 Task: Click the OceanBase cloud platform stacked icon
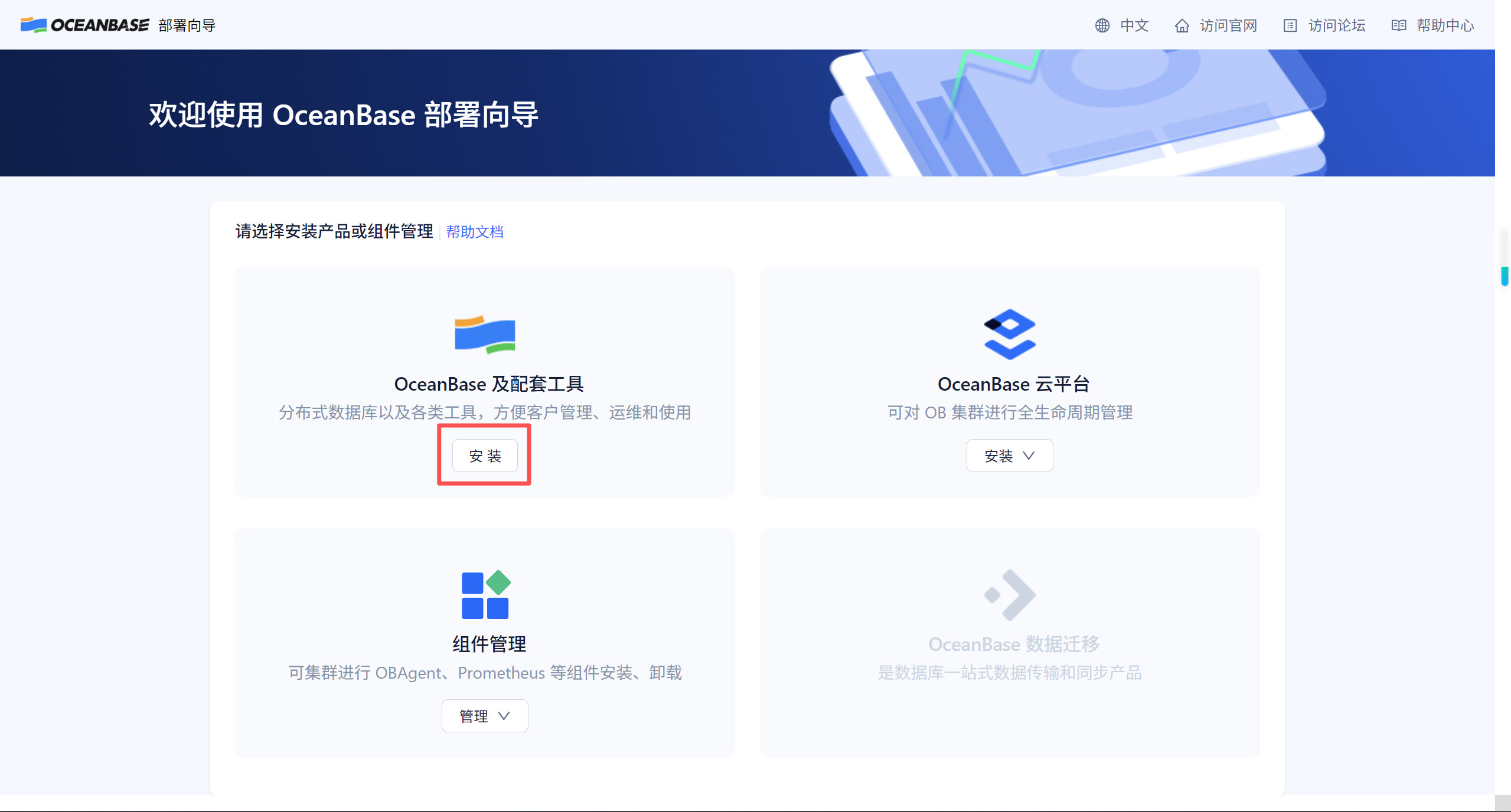point(1009,334)
